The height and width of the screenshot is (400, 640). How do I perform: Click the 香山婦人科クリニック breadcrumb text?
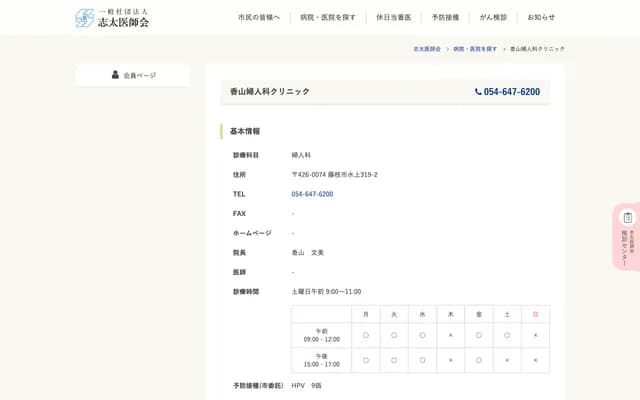point(537,49)
